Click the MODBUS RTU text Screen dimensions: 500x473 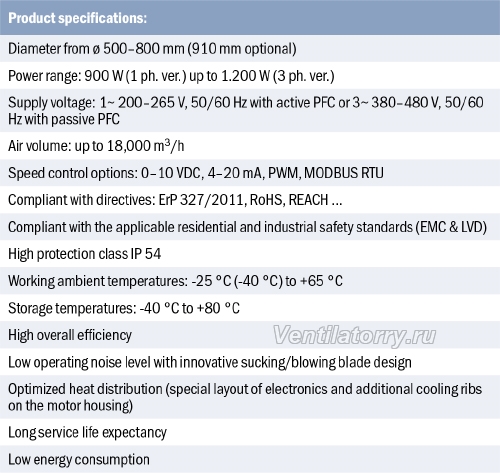344,173
